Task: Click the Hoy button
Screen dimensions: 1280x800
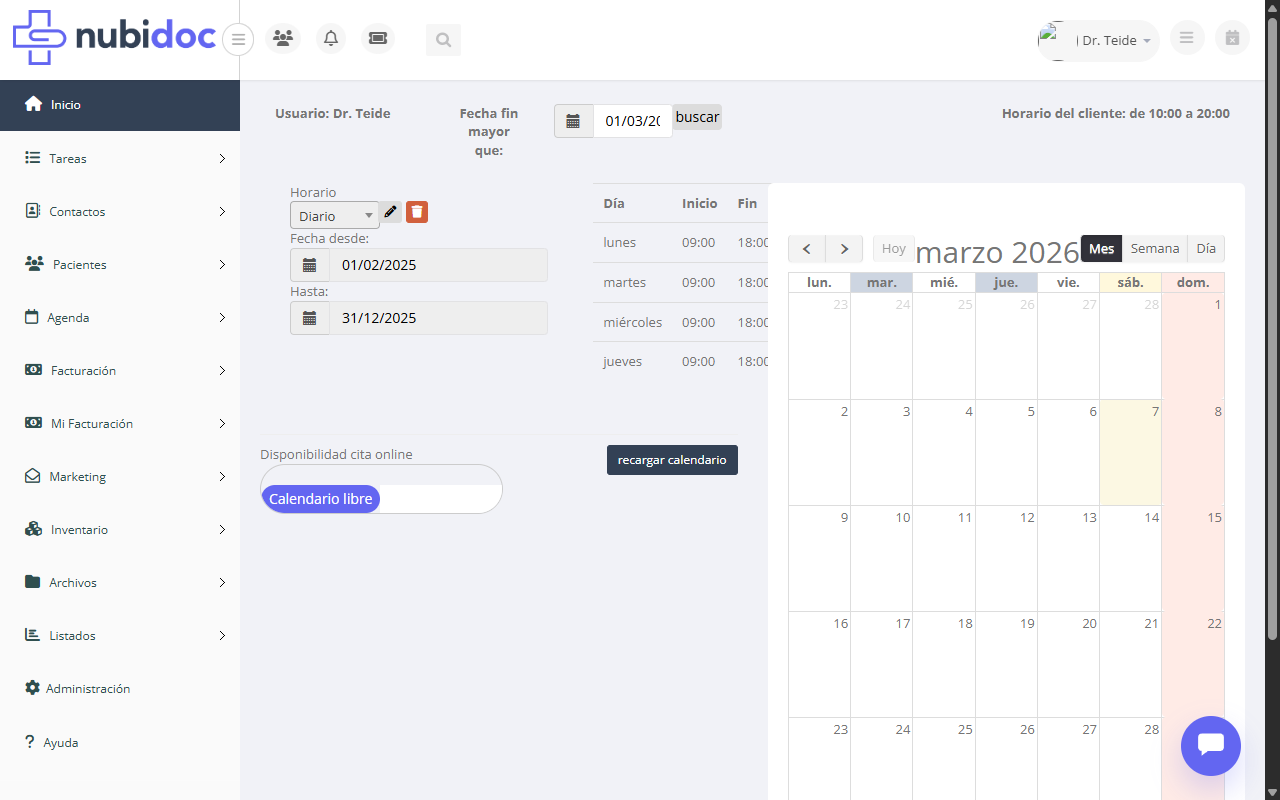Action: [x=894, y=249]
